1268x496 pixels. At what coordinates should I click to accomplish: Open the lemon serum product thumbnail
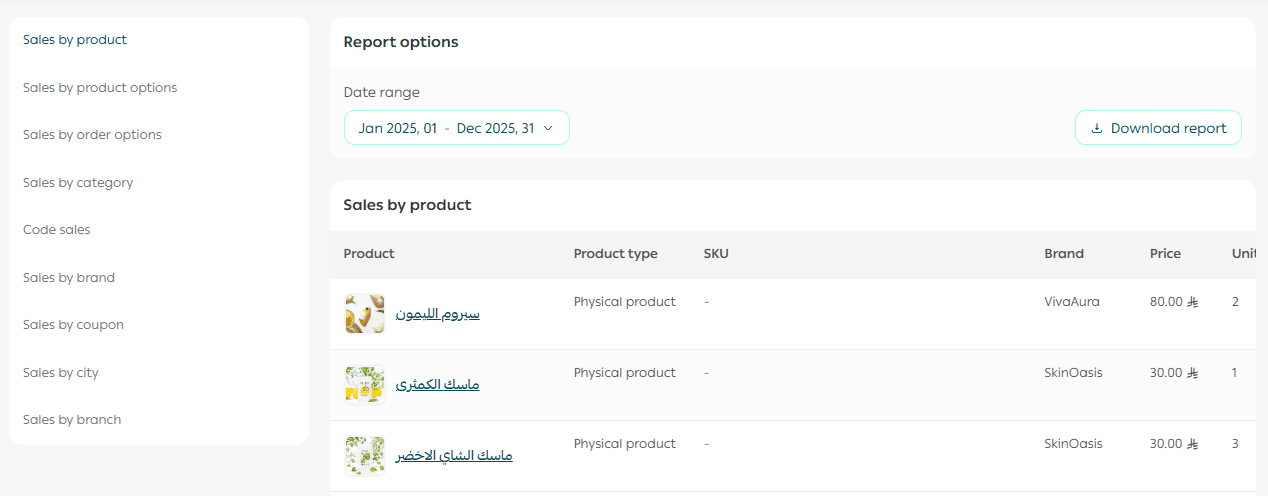(364, 314)
